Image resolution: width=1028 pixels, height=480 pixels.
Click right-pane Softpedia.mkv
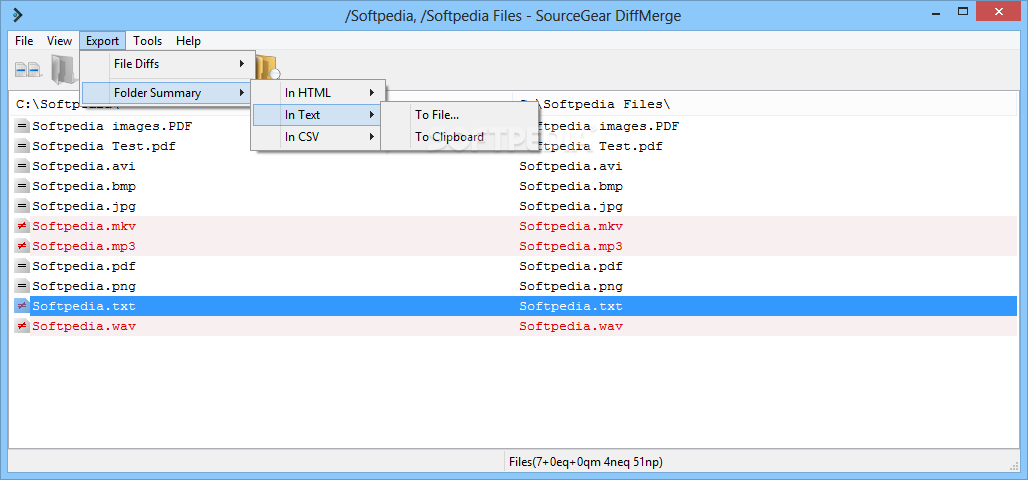click(571, 226)
